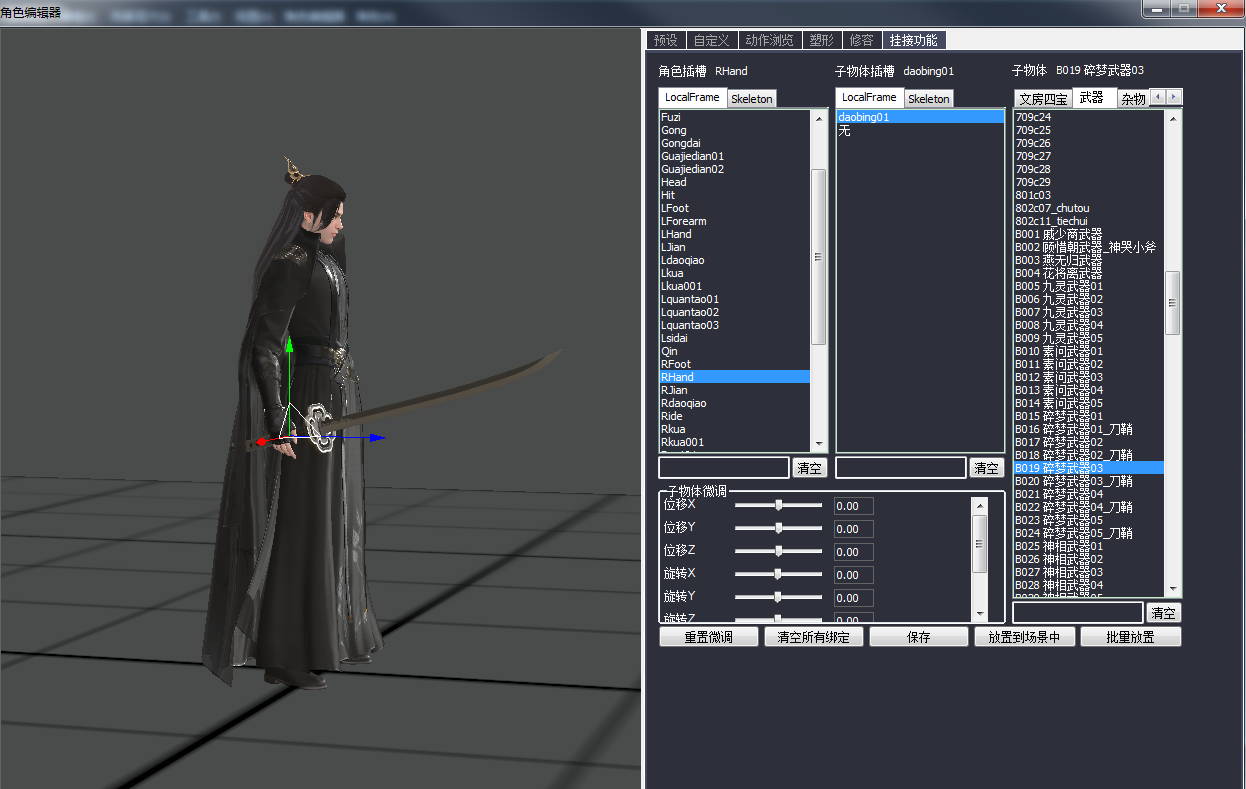The width and height of the screenshot is (1246, 789).
Task: Click the 旋转X value field
Action: pyautogui.click(x=854, y=575)
